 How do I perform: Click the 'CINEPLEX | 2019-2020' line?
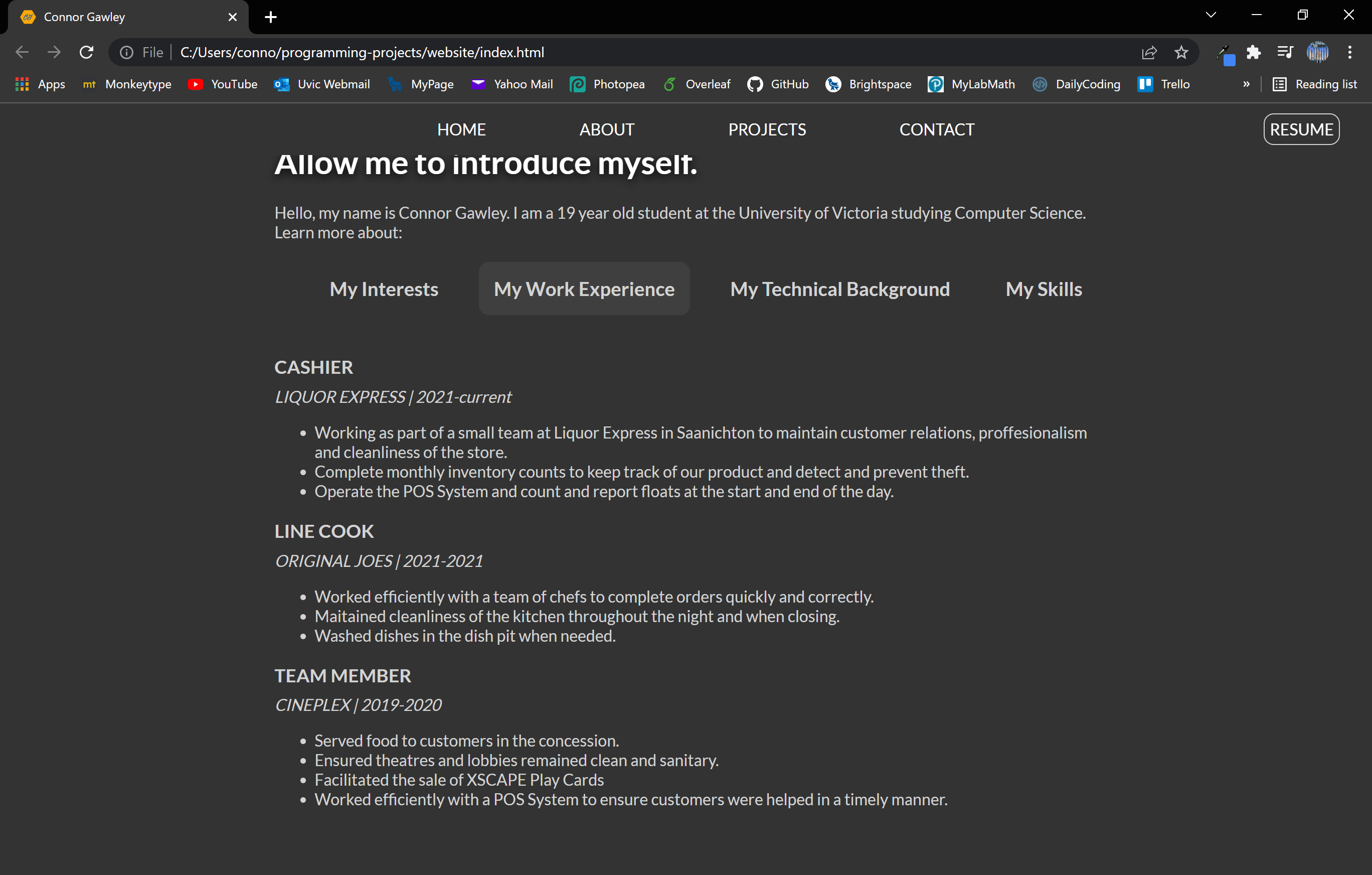(358, 705)
